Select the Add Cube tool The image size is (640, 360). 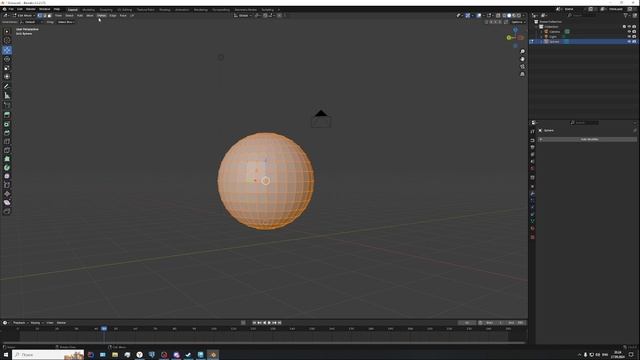(x=7, y=105)
